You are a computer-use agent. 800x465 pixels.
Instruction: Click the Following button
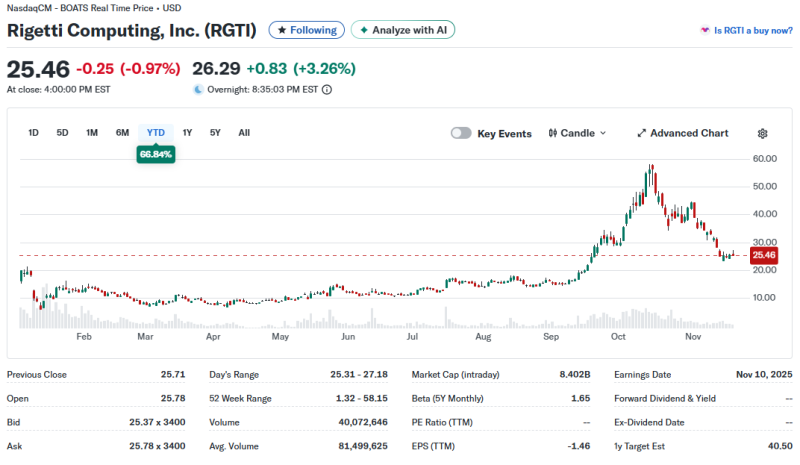click(x=307, y=30)
